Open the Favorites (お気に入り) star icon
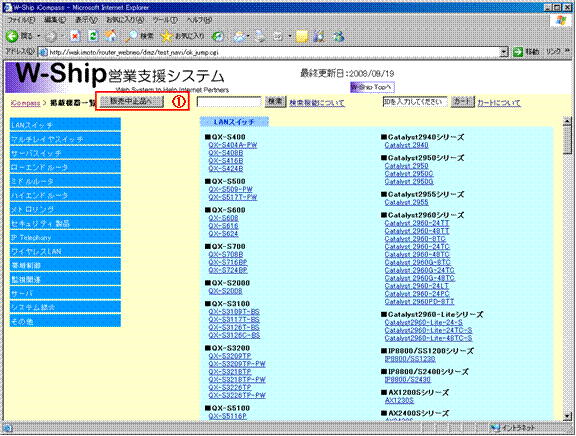Screen dimensions: 576x436 tap(166, 36)
